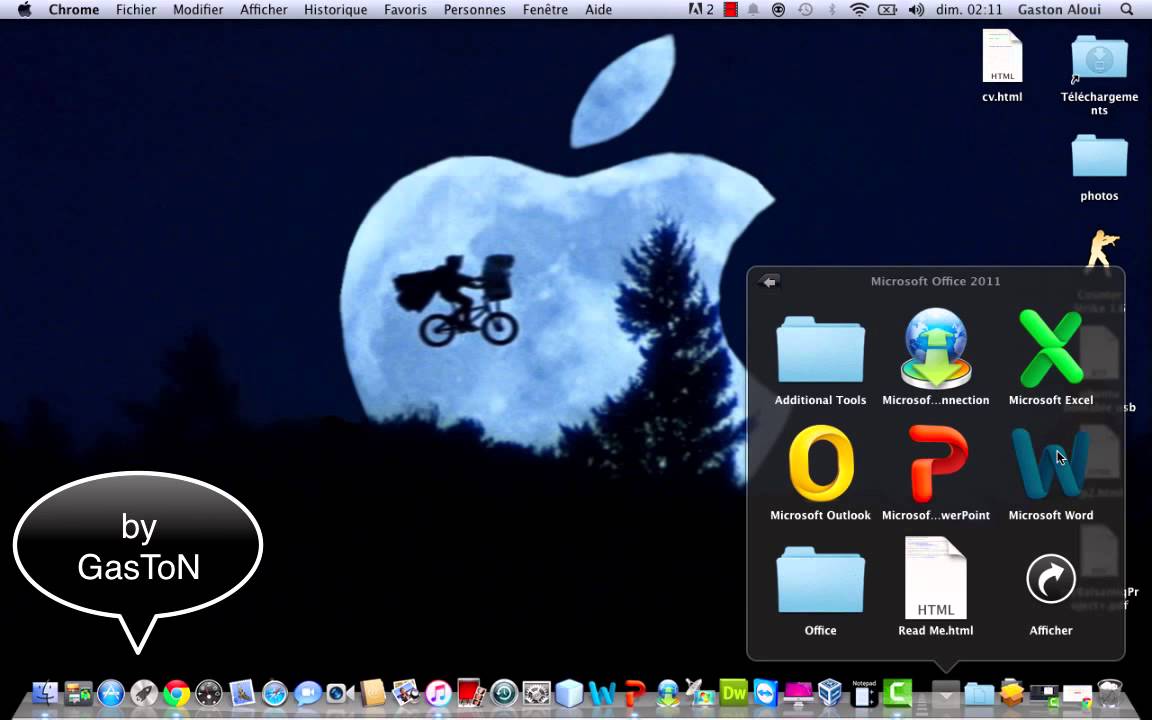Open the Fichier menu

point(136,10)
